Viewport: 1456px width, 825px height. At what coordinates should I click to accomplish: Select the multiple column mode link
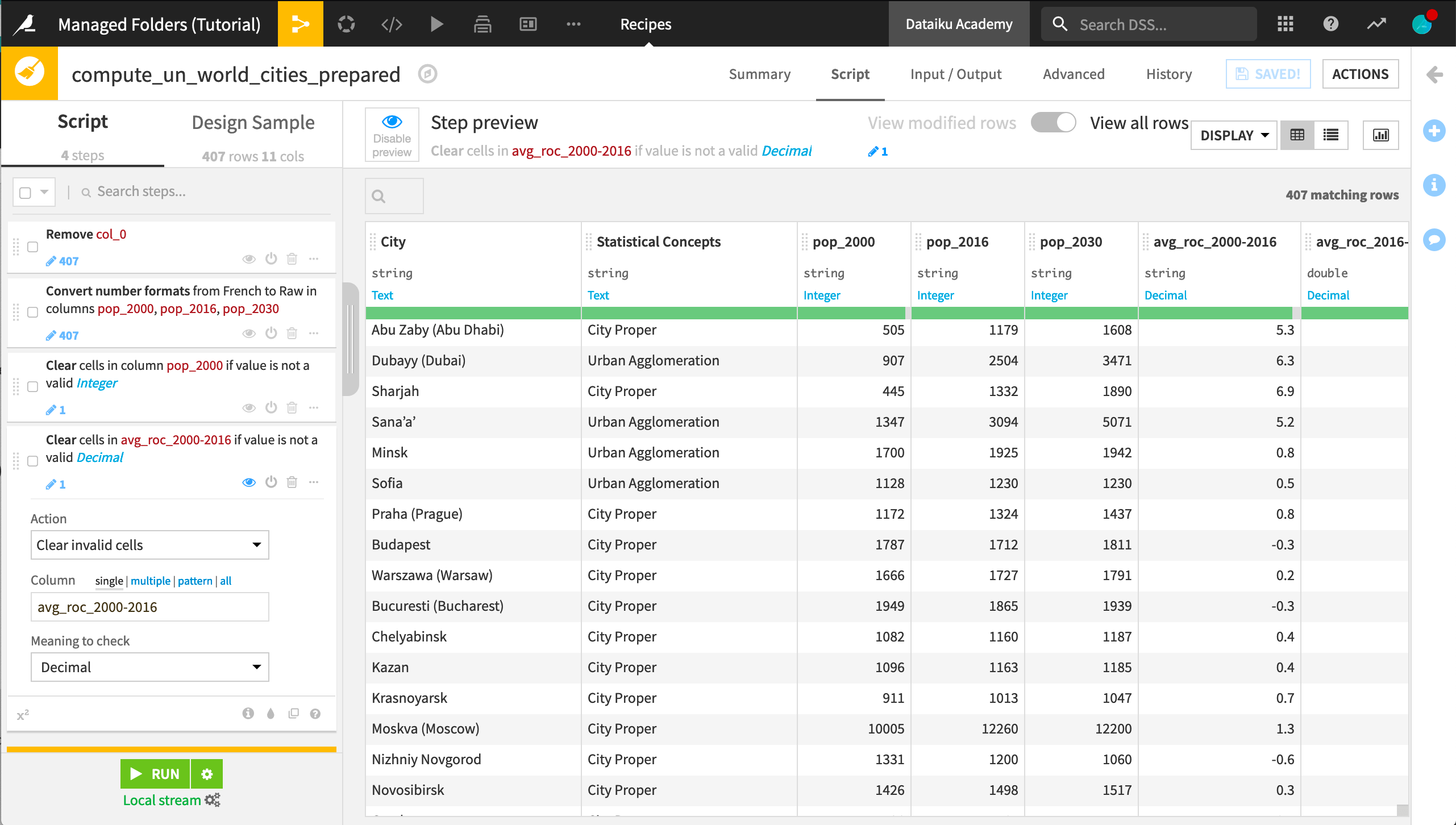[x=150, y=581]
